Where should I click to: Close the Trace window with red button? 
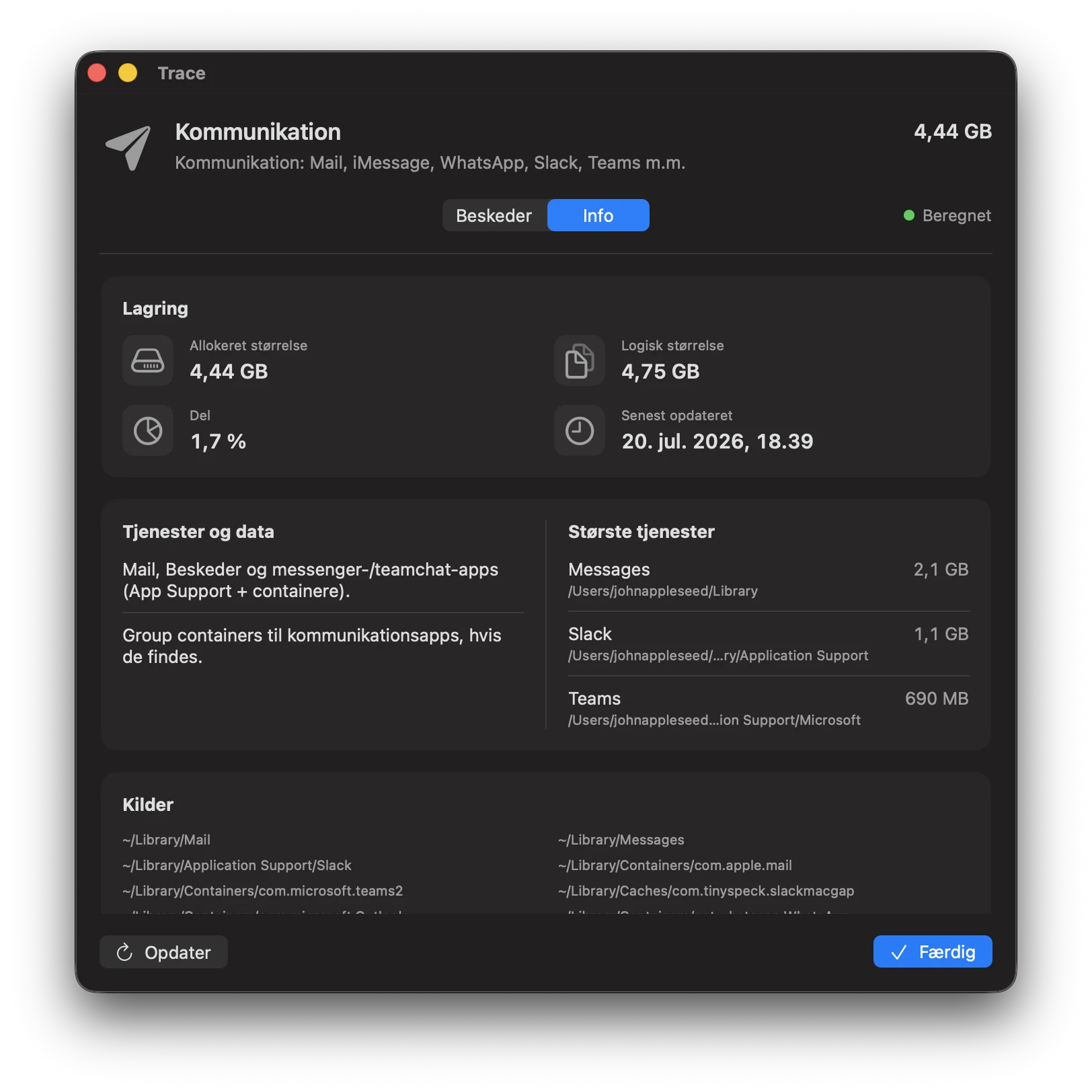(x=97, y=73)
